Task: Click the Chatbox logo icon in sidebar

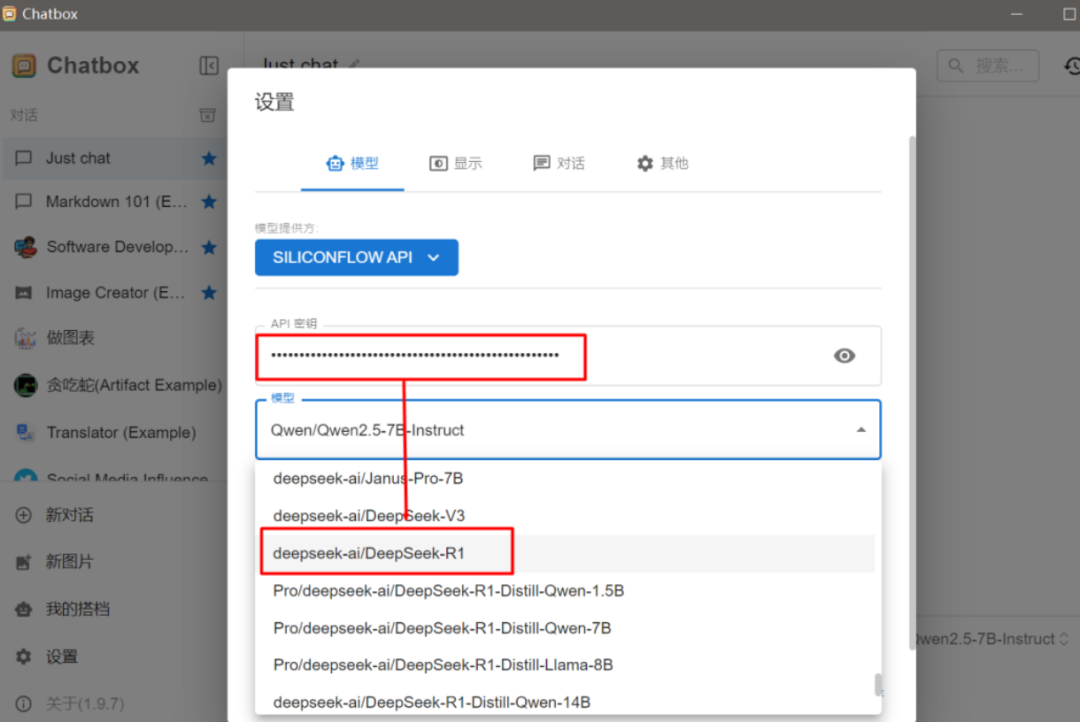Action: [x=24, y=65]
